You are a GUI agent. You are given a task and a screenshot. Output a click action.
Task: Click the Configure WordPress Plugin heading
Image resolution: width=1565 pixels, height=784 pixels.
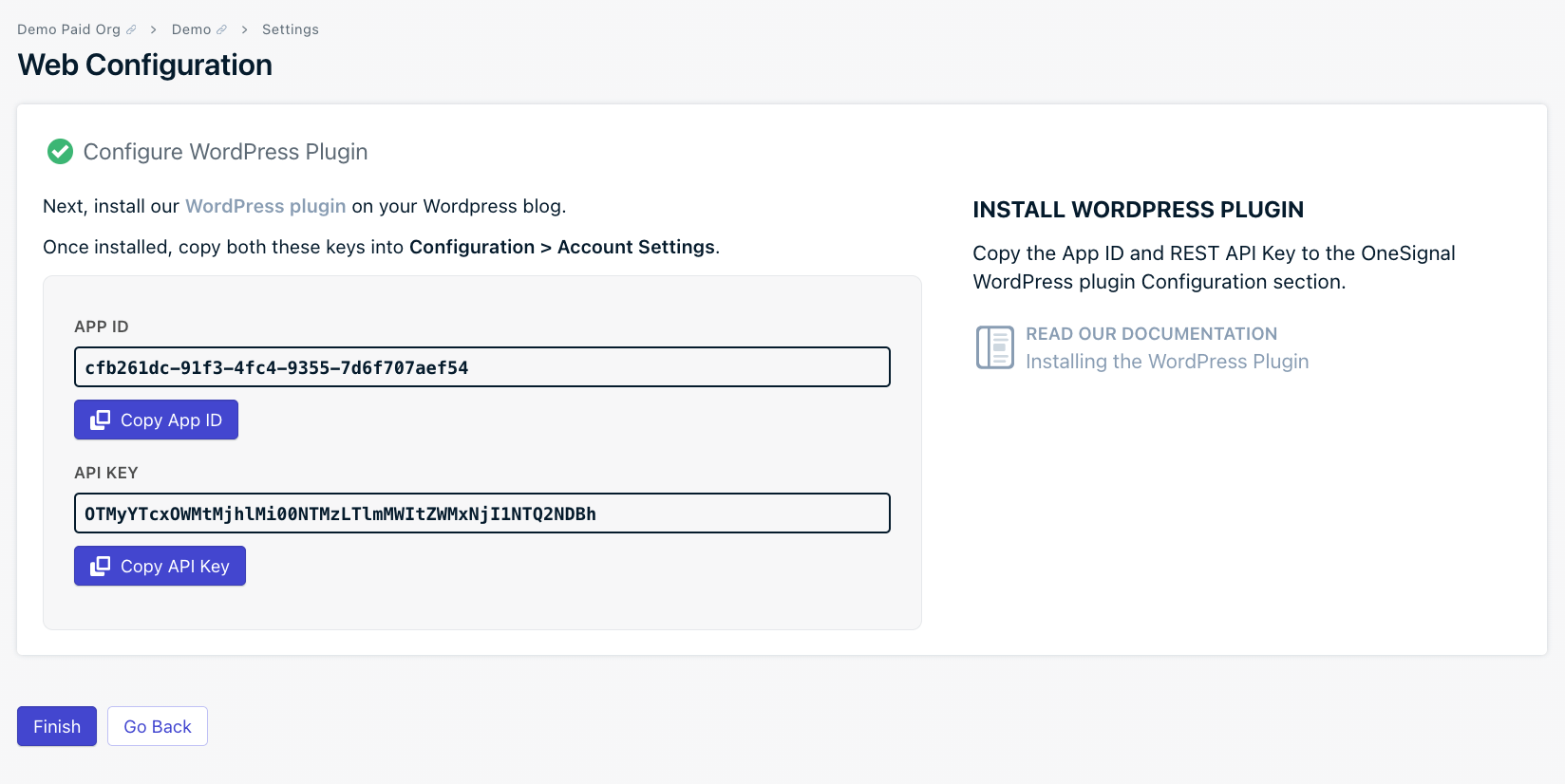pos(225,152)
